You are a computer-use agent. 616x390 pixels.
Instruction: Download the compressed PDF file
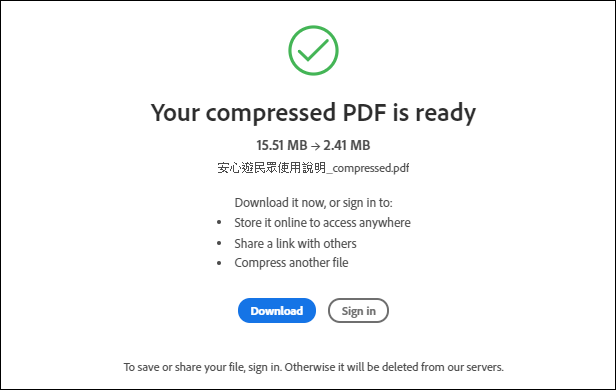[277, 311]
